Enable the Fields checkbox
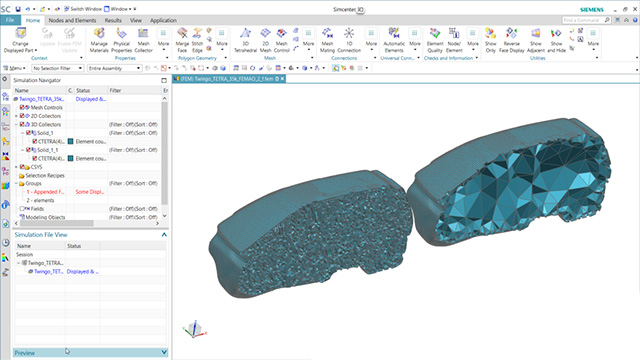Viewport: 640px width, 360px height. point(22,209)
